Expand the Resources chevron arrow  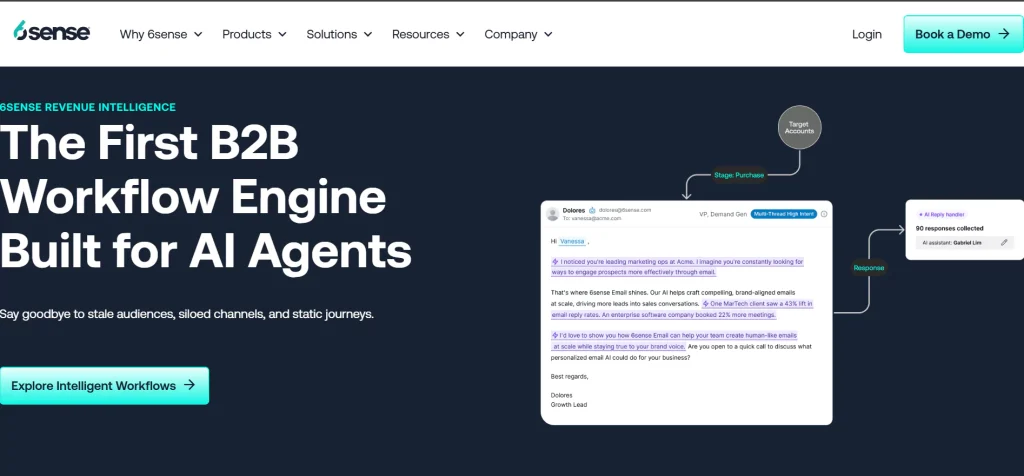click(460, 35)
